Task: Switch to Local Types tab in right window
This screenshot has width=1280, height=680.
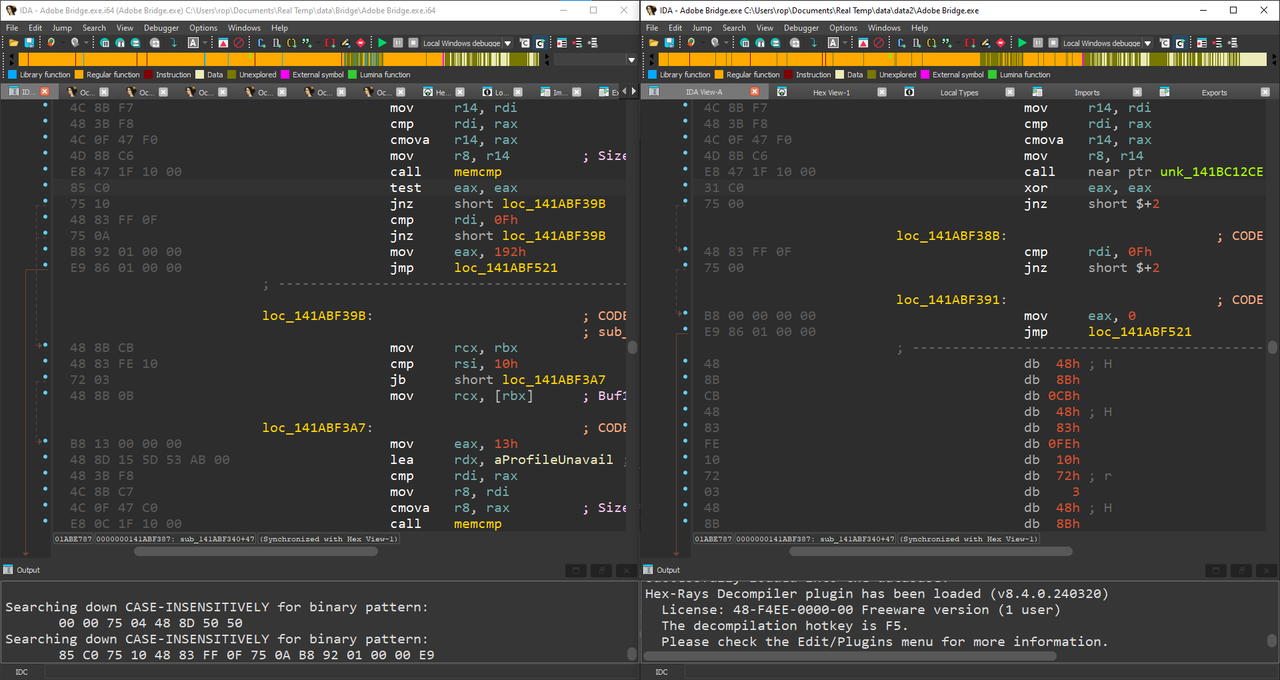Action: click(959, 92)
